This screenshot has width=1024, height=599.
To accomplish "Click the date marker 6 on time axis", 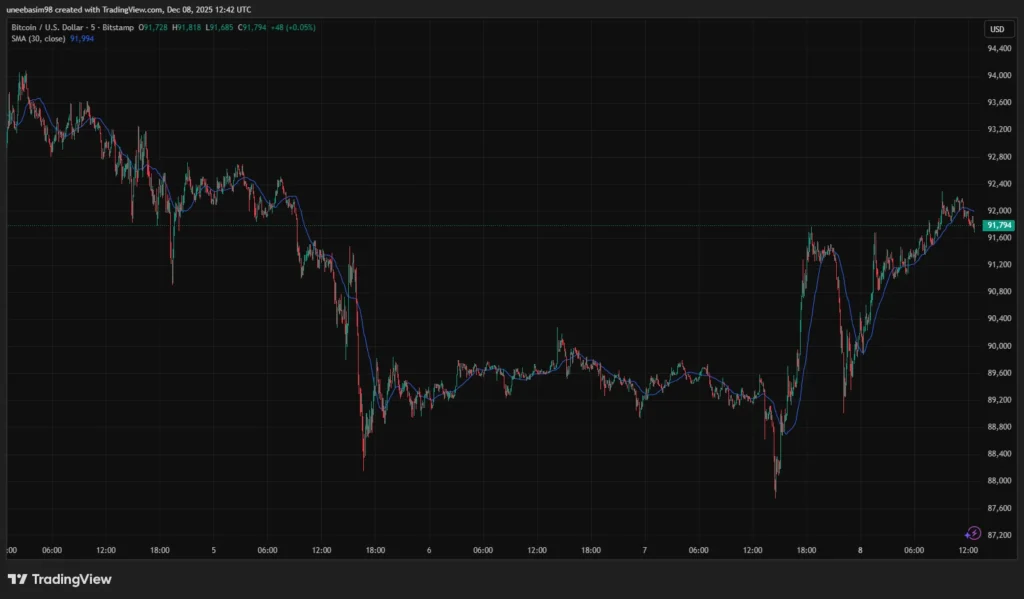I will (x=427, y=549).
